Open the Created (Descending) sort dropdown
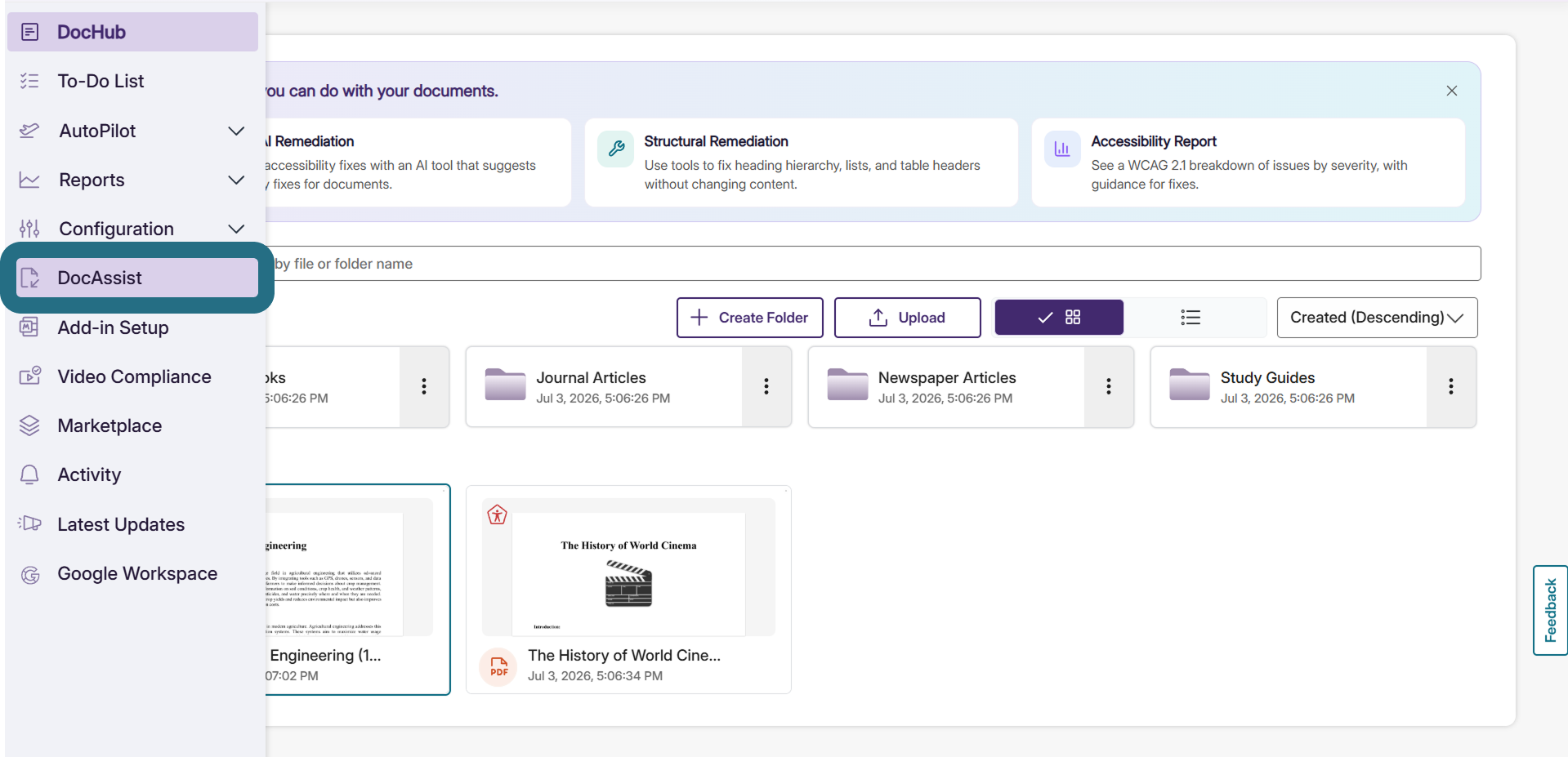This screenshot has width=1568, height=757. (x=1377, y=318)
